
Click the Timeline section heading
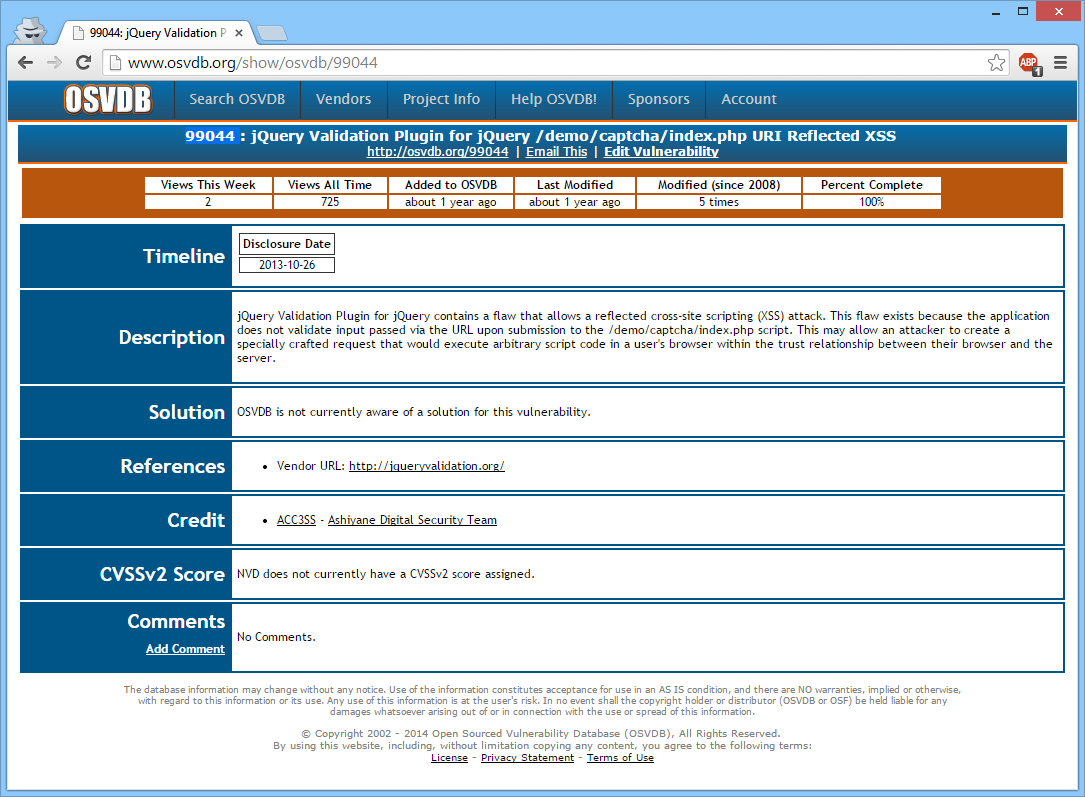coord(184,256)
